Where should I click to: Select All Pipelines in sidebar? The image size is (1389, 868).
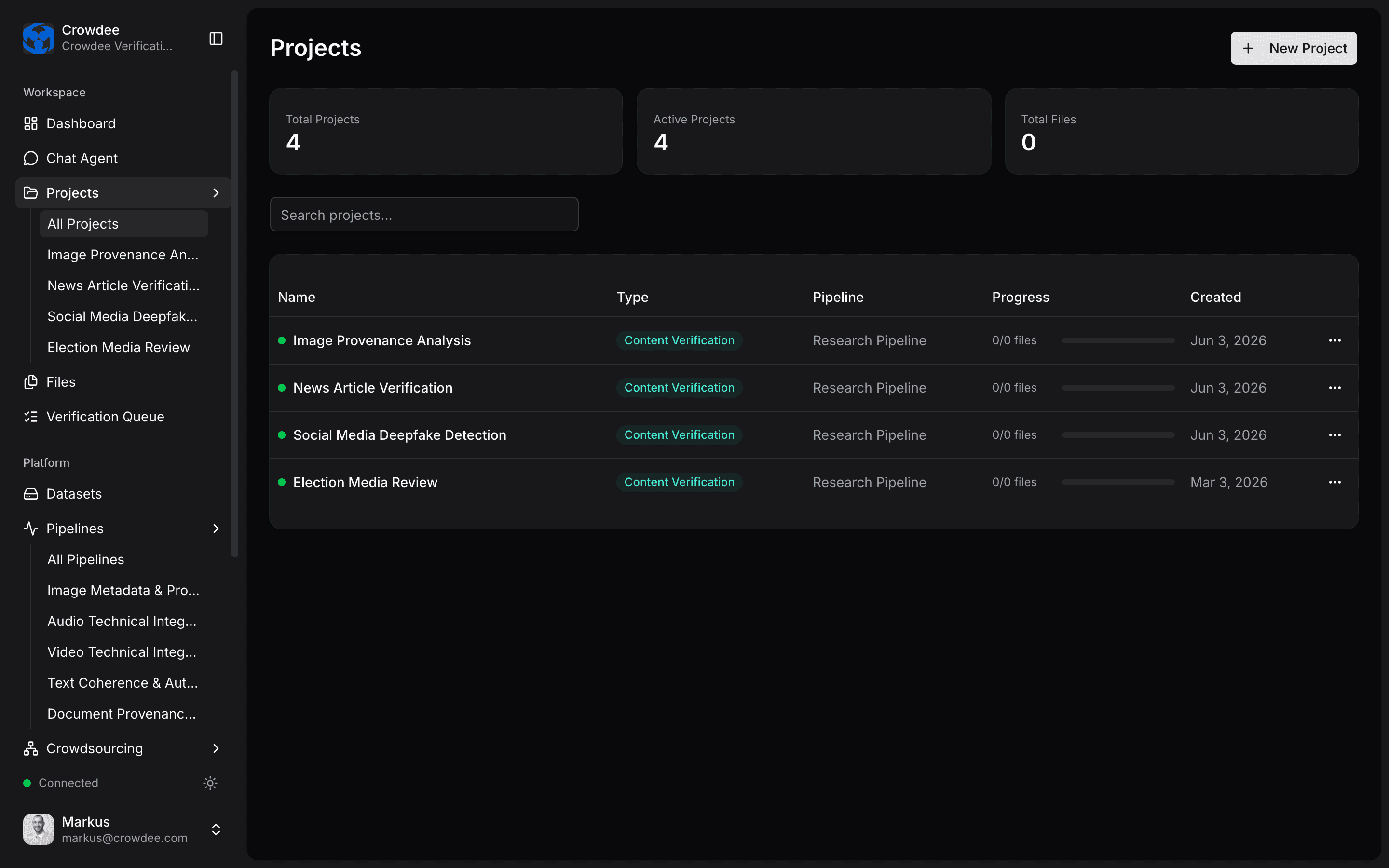pos(123,559)
